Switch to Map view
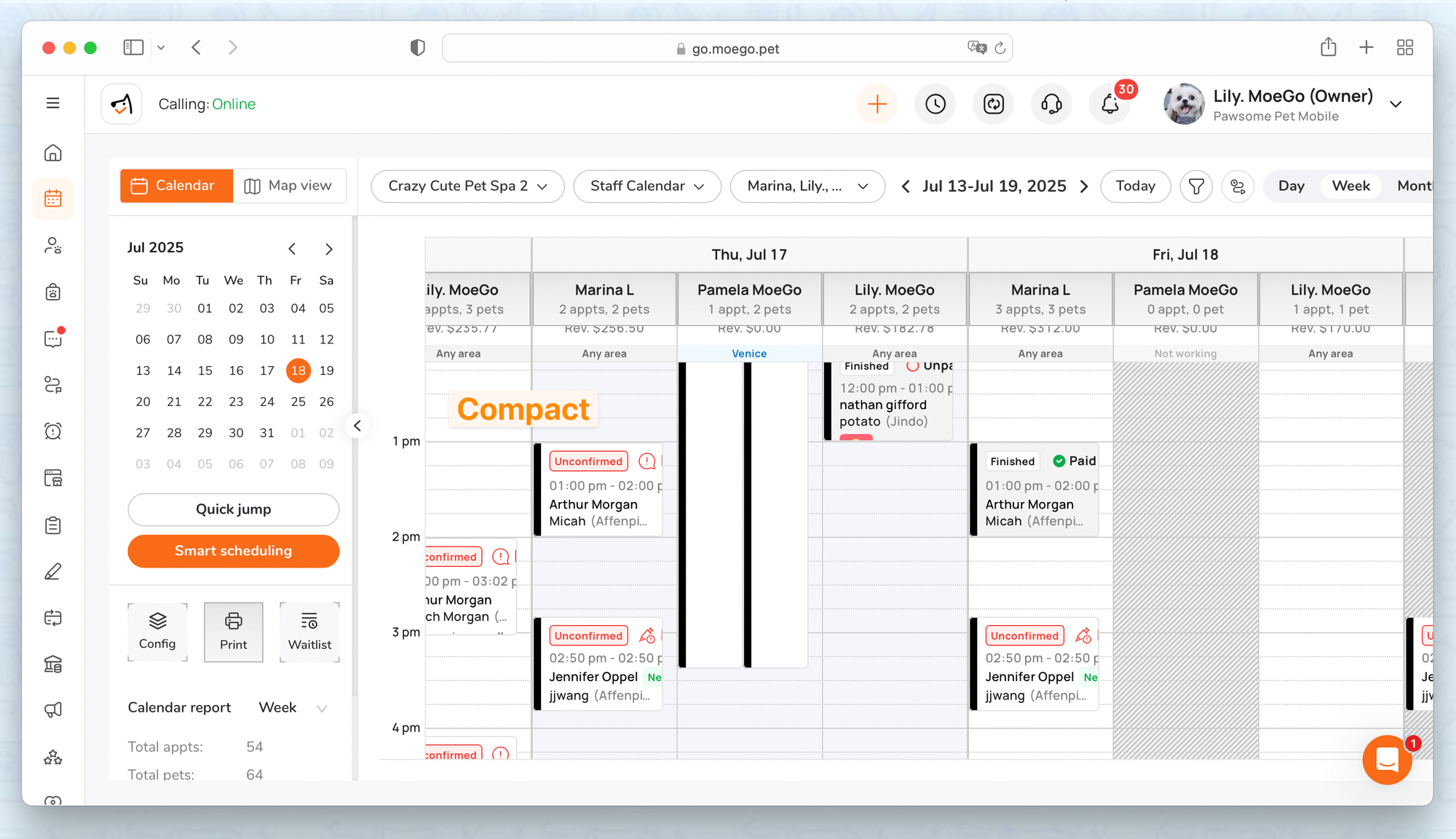Viewport: 1456px width, 839px height. (x=289, y=186)
